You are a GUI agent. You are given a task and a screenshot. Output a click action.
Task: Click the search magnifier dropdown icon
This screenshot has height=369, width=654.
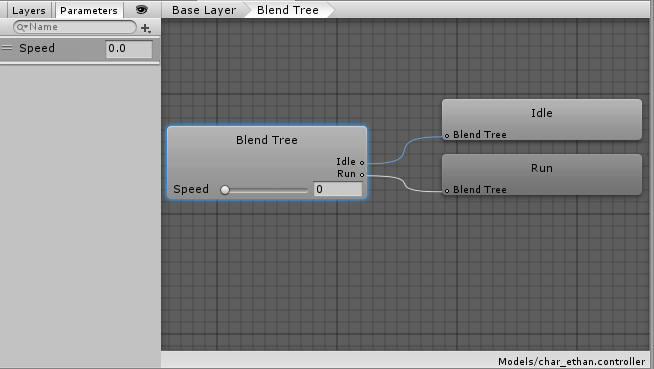pos(22,28)
